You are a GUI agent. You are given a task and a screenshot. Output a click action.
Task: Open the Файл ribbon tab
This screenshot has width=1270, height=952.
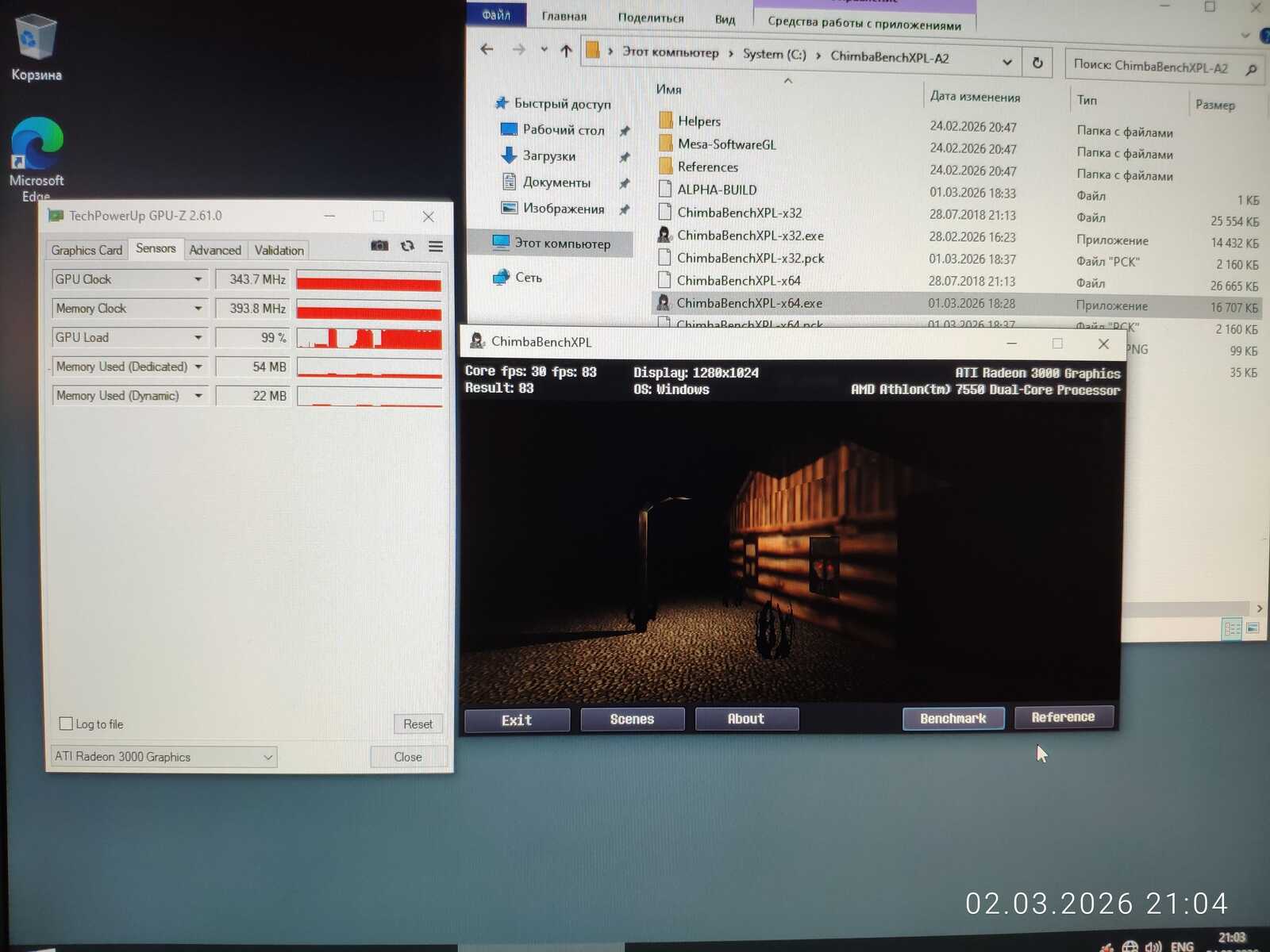pyautogui.click(x=497, y=14)
